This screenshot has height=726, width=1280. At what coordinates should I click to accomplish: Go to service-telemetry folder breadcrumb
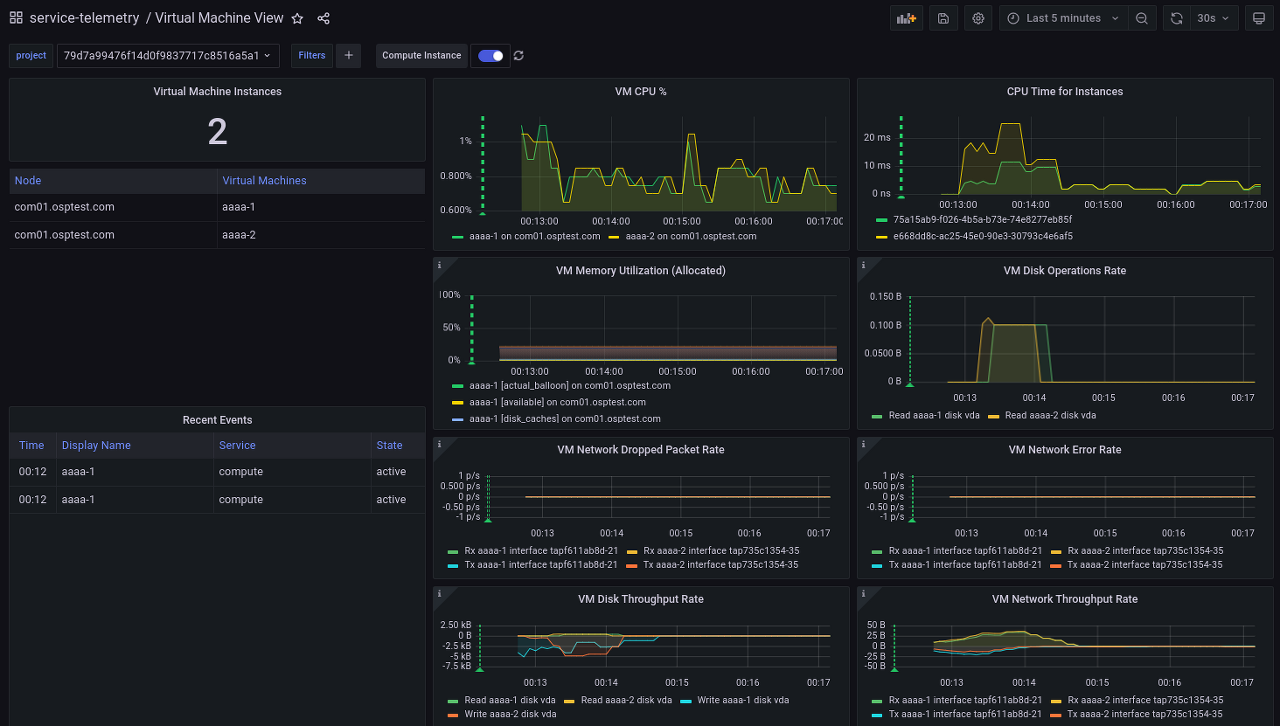[84, 18]
